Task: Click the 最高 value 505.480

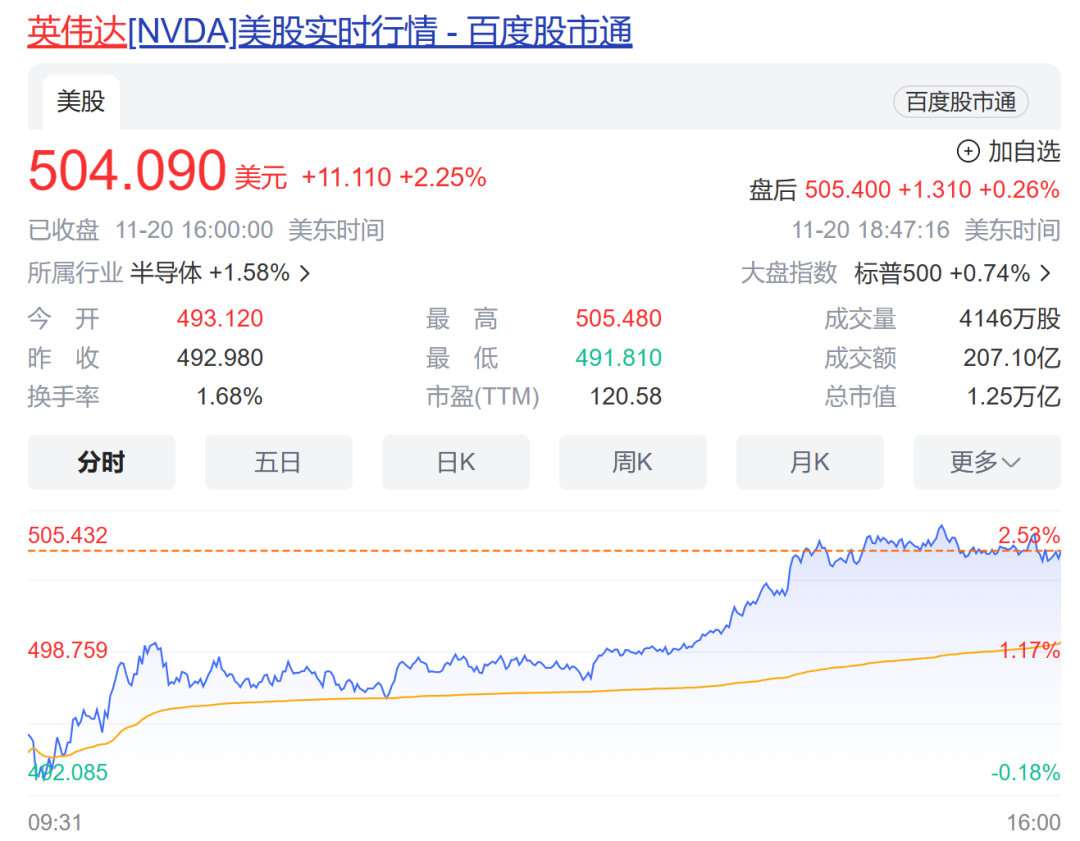Action: click(x=619, y=318)
